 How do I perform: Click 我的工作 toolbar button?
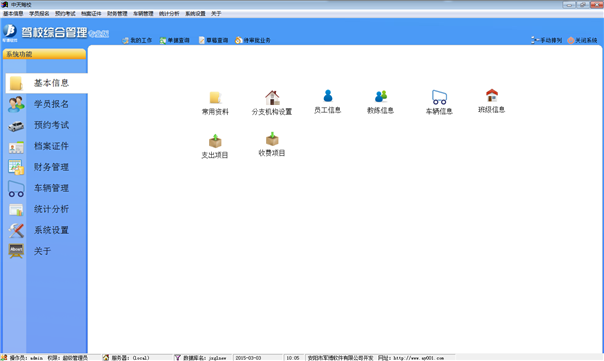tap(137, 40)
